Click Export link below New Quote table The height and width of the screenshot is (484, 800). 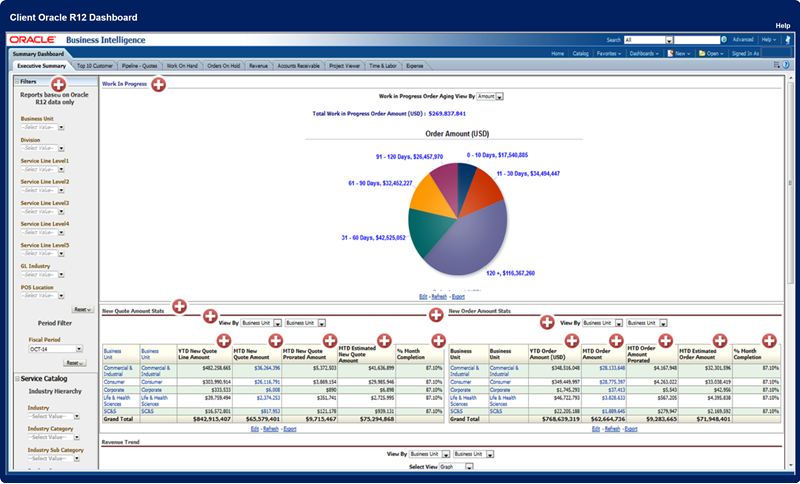(290, 429)
